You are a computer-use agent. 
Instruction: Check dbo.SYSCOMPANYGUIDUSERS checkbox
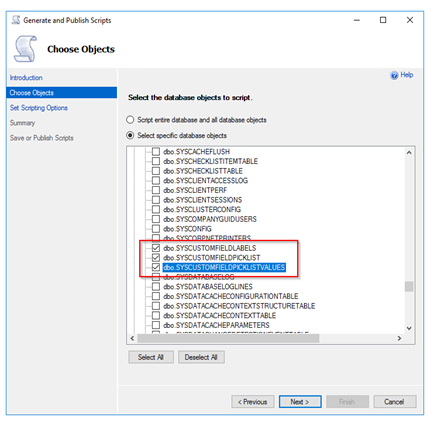coord(156,219)
